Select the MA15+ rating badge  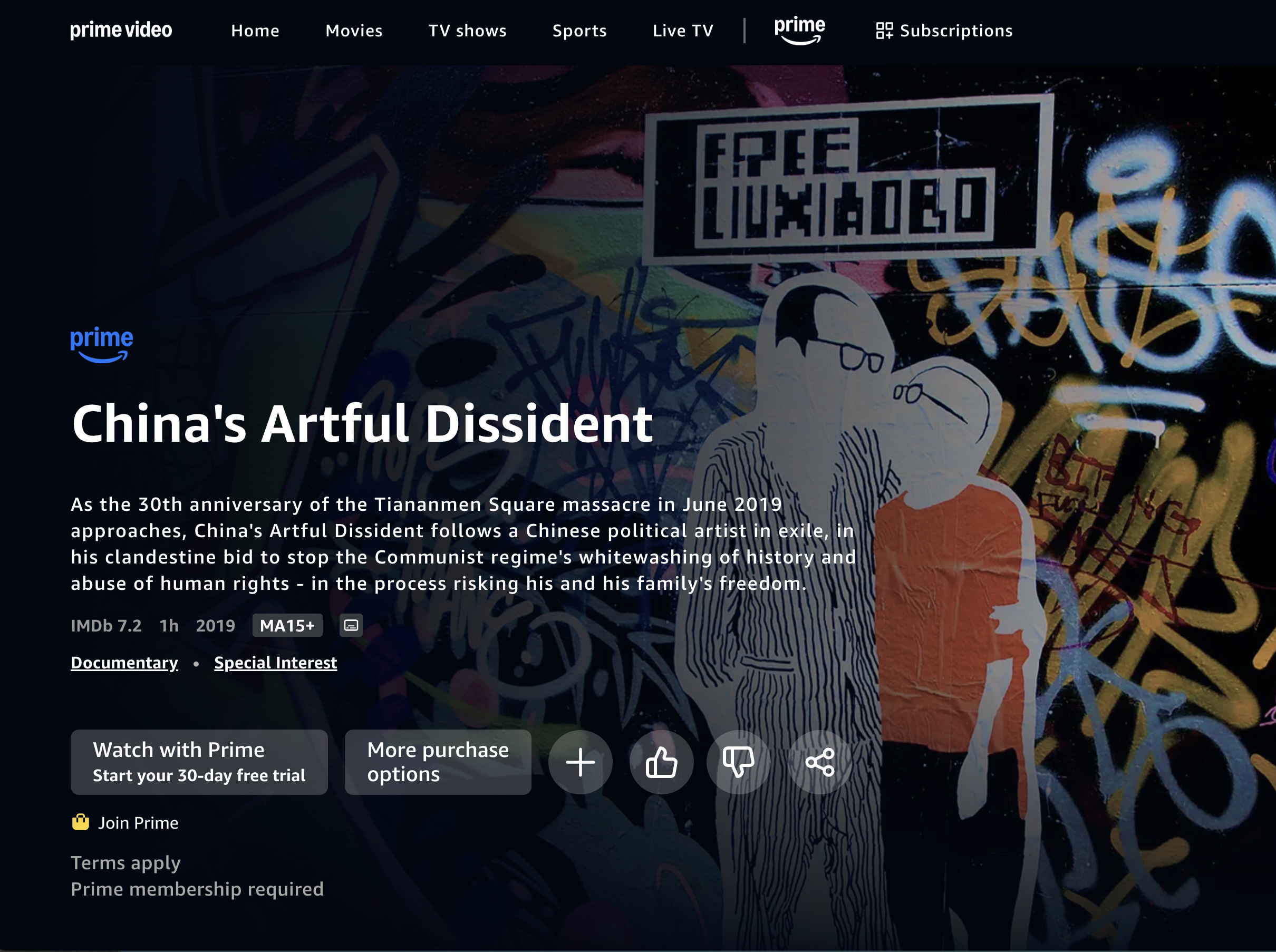click(287, 625)
